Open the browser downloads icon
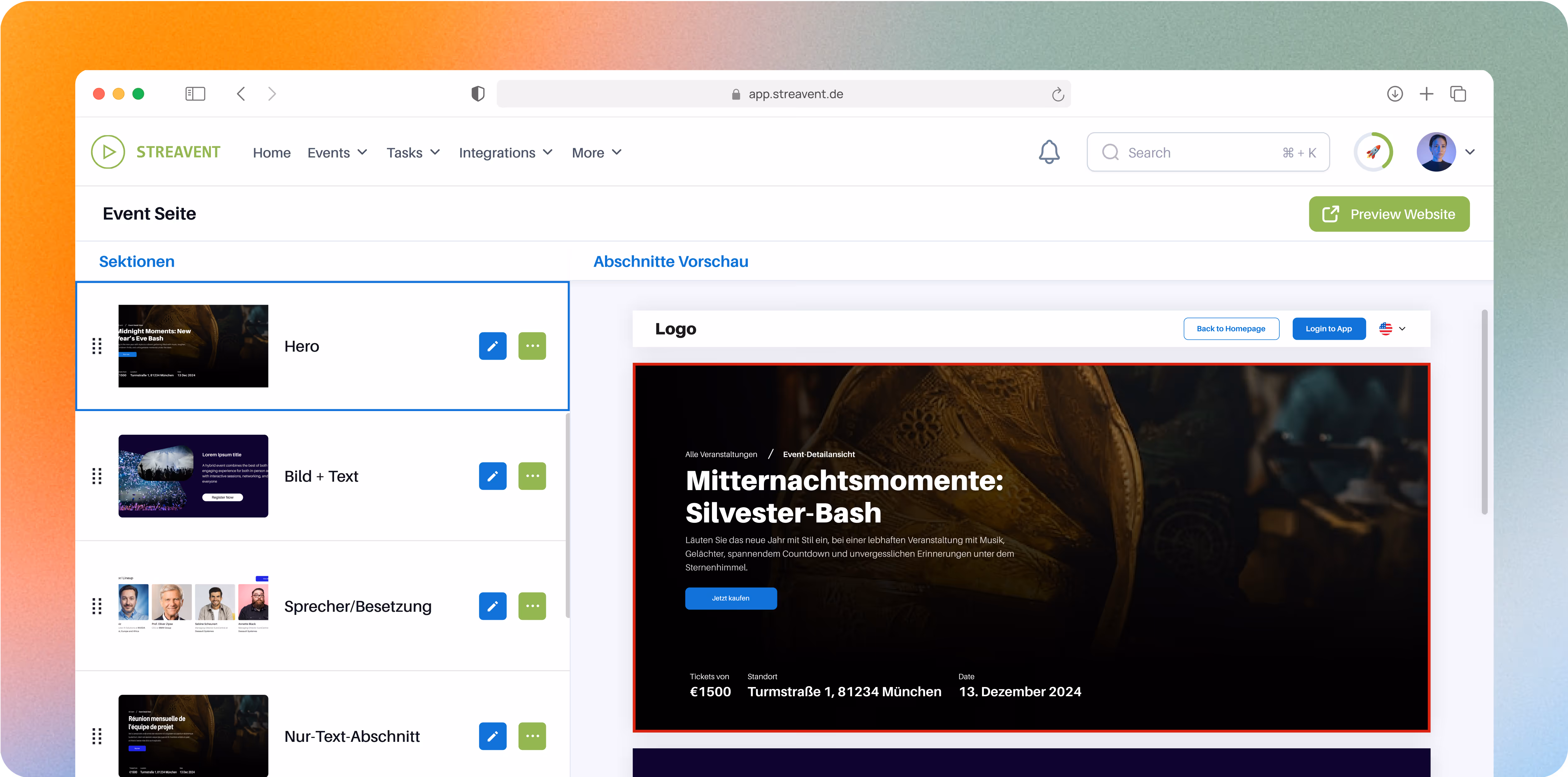1568x777 pixels. coord(1395,94)
